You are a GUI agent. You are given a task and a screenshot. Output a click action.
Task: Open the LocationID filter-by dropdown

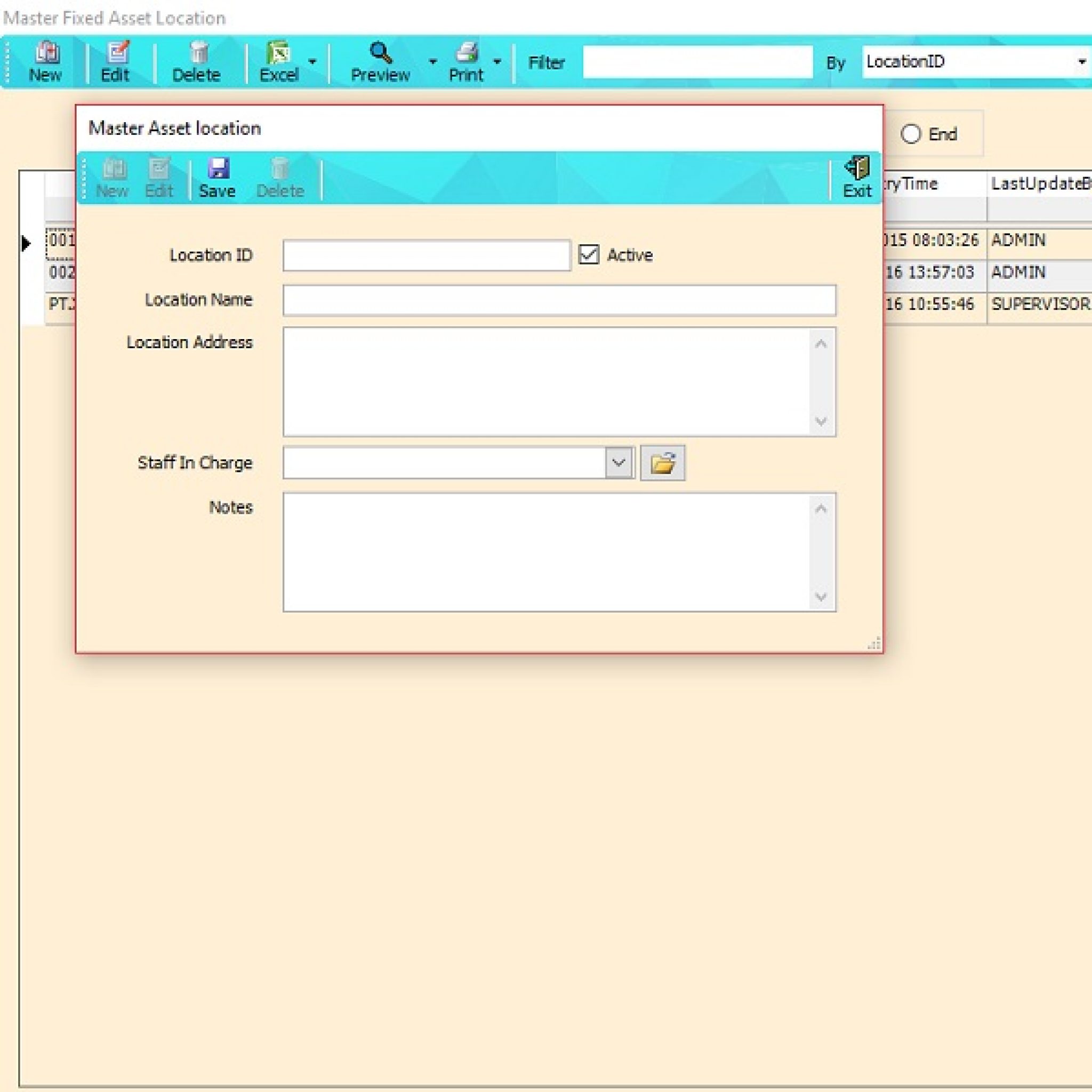click(x=1081, y=62)
